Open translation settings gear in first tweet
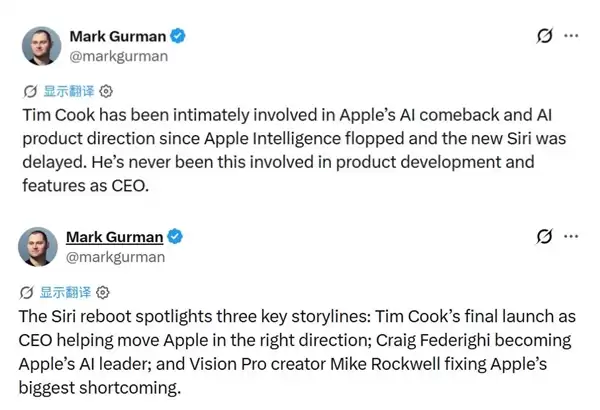Viewport: 600px width, 410px height. pos(106,91)
